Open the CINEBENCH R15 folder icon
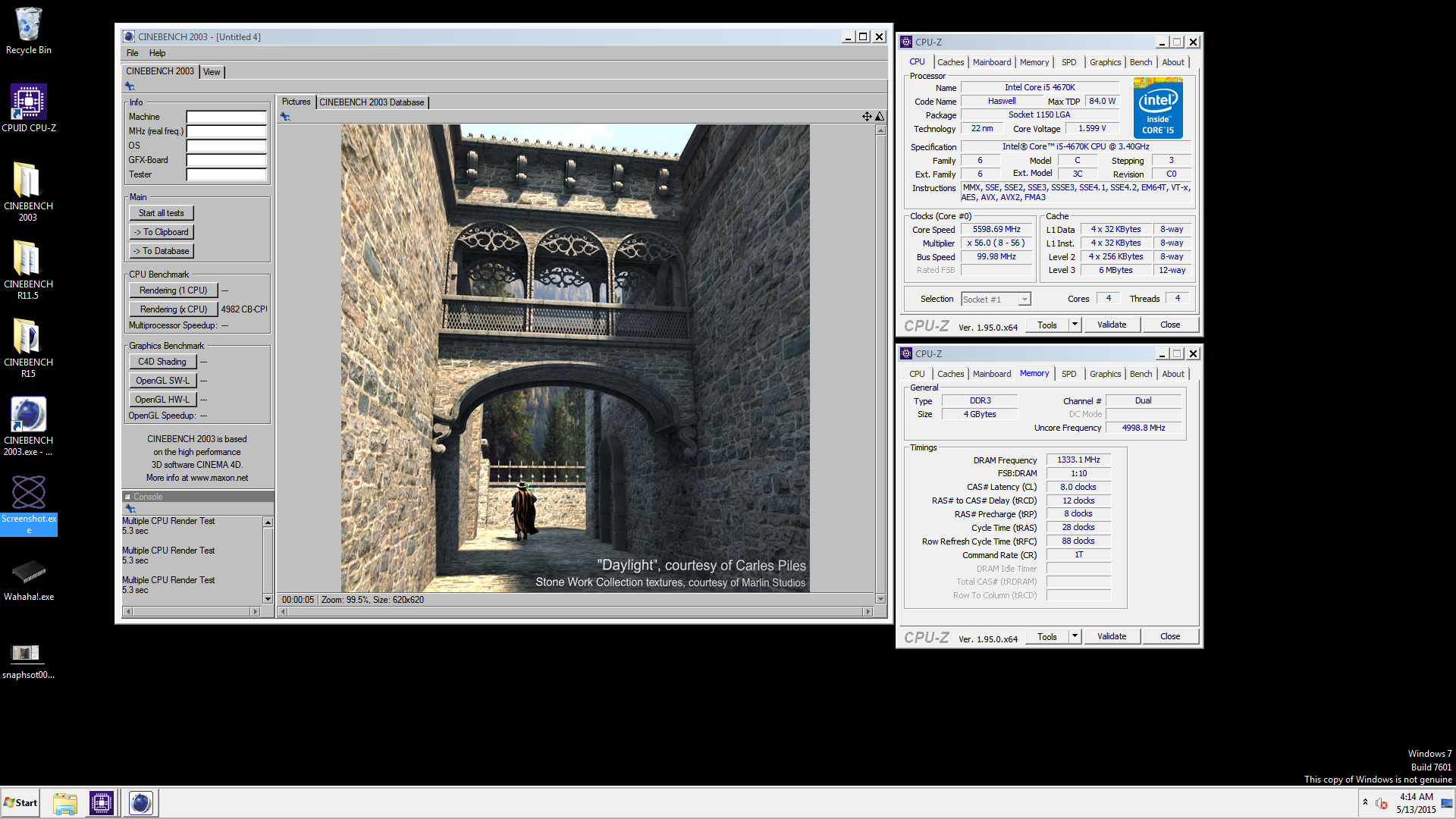Viewport: 1456px width, 819px height. (28, 347)
